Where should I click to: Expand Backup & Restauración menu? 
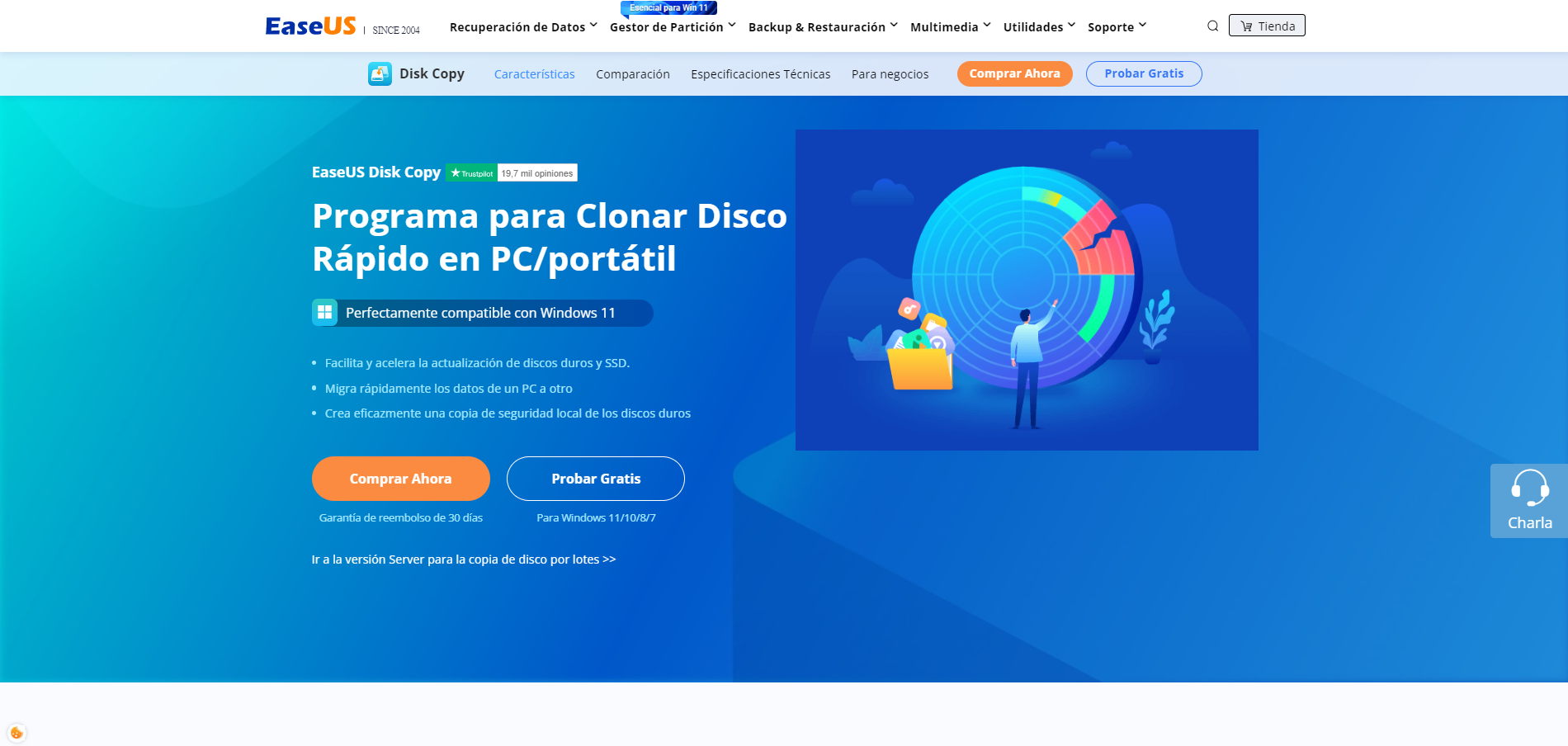(823, 27)
